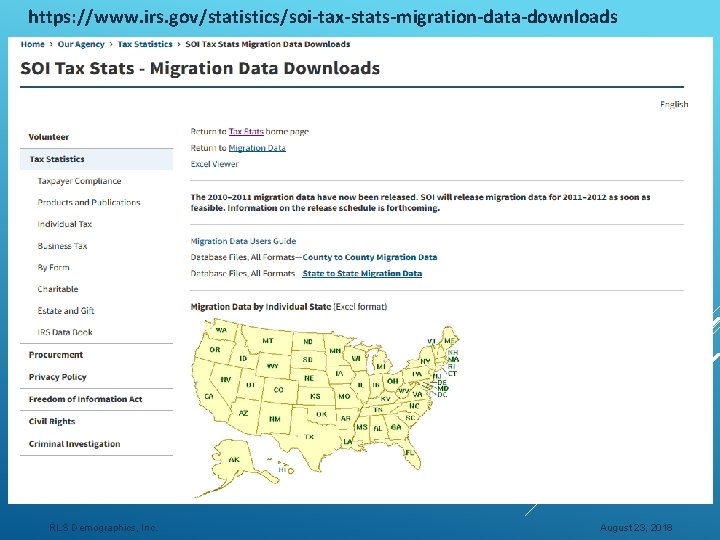Open the Our Agency breadcrumb
720x540 pixels.
coord(81,44)
